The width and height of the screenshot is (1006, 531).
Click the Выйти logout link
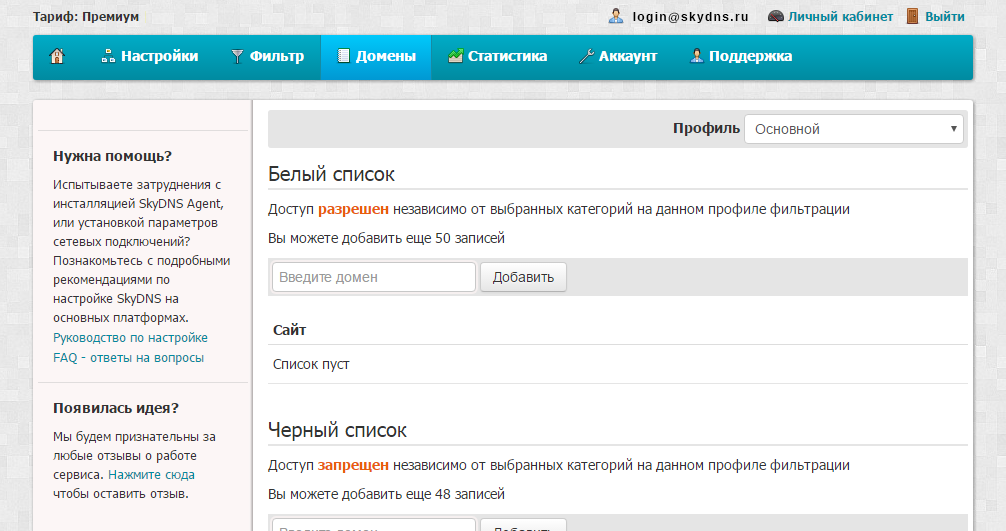click(945, 17)
